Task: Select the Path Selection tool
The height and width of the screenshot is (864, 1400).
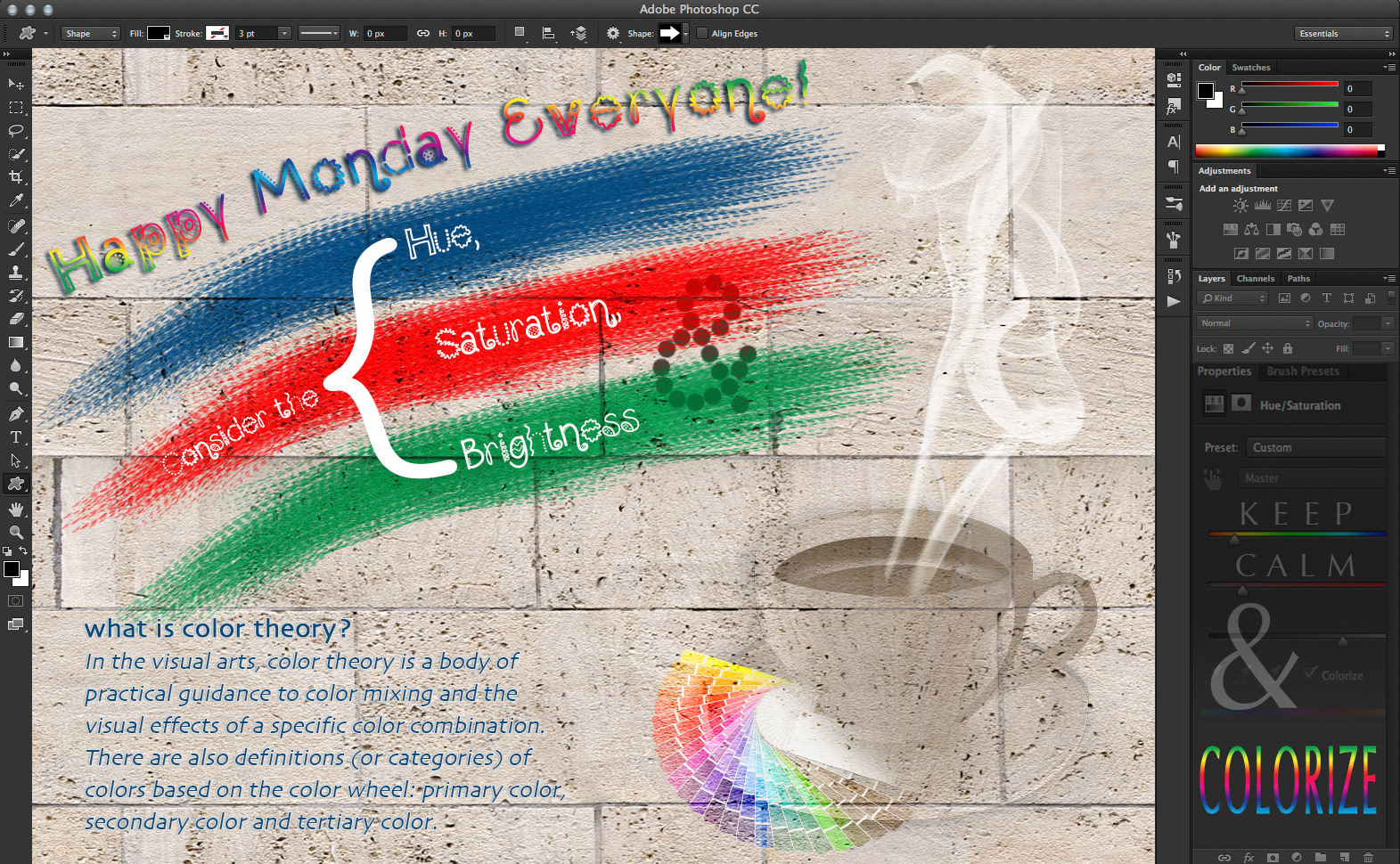Action: tap(16, 461)
